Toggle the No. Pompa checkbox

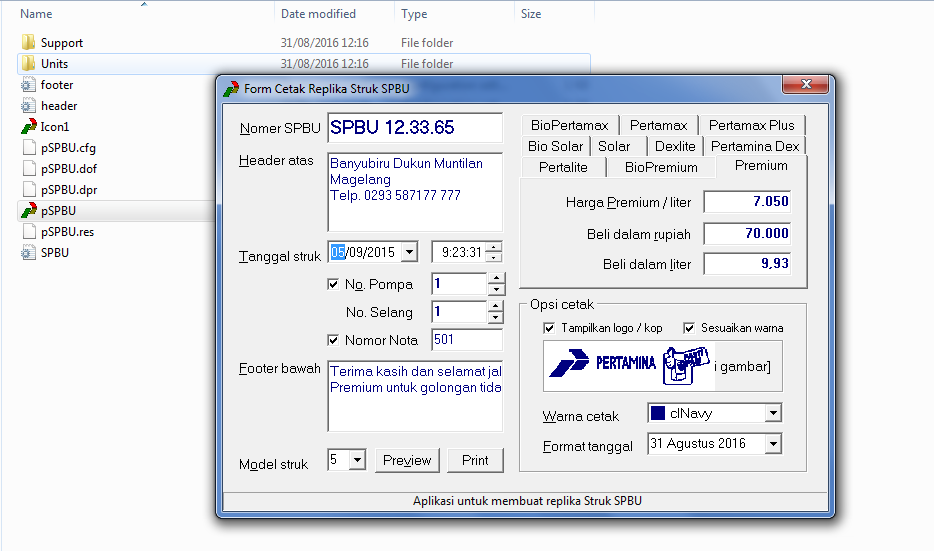tap(333, 284)
